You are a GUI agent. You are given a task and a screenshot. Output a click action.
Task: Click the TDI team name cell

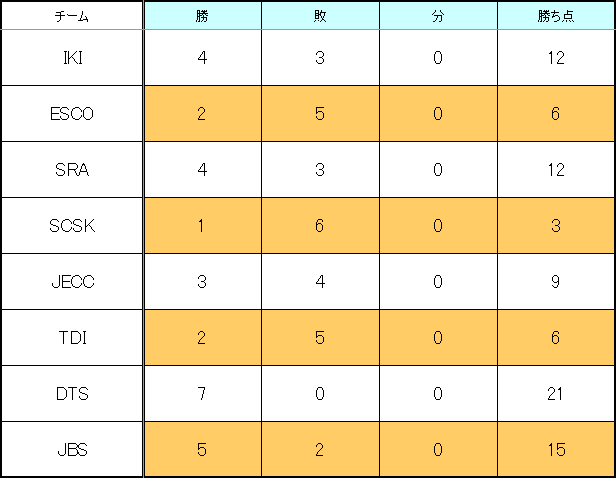(x=72, y=338)
